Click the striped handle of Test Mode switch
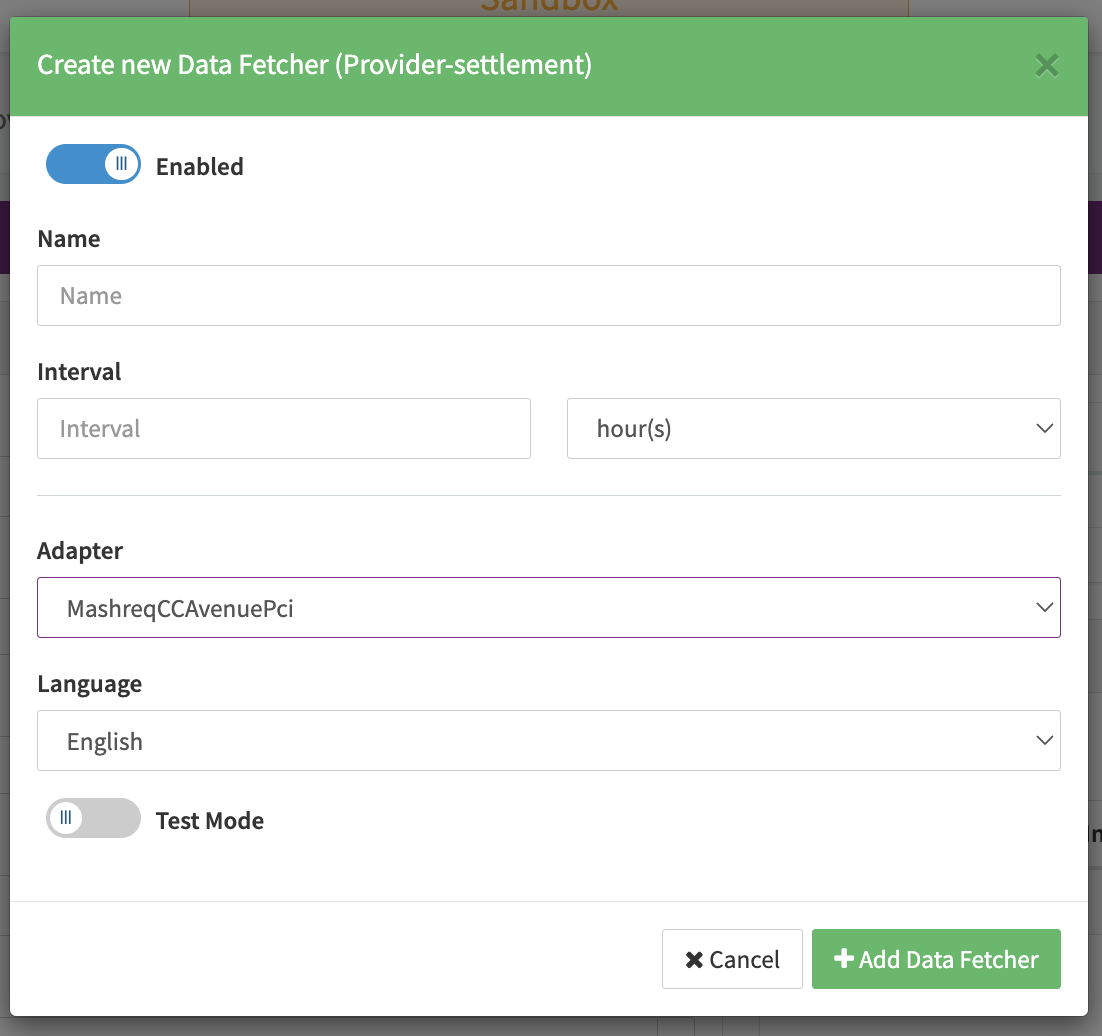The image size is (1102, 1036). click(66, 818)
